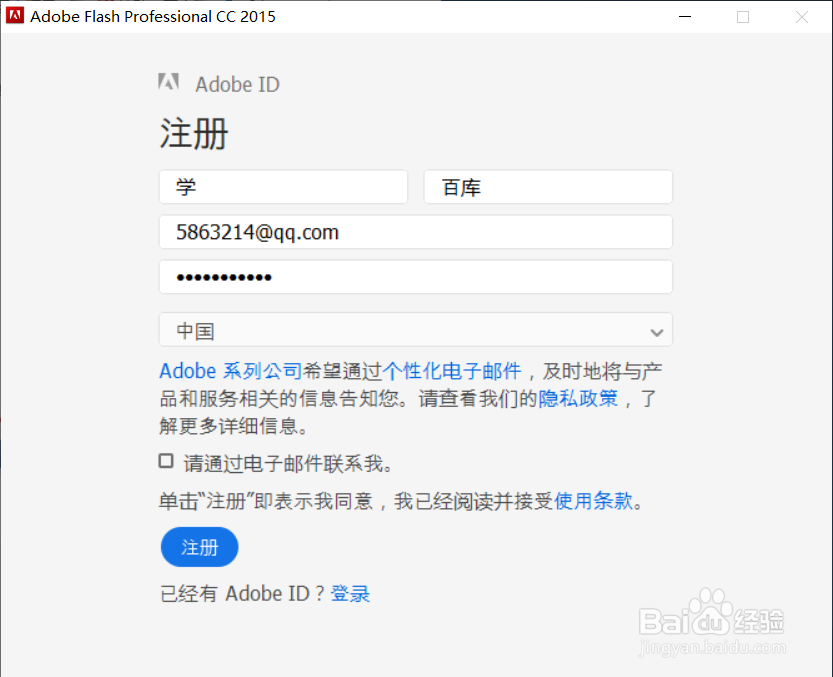The image size is (833, 677).
Task: Minimize the Adobe Flash Professional window
Action: [x=685, y=16]
